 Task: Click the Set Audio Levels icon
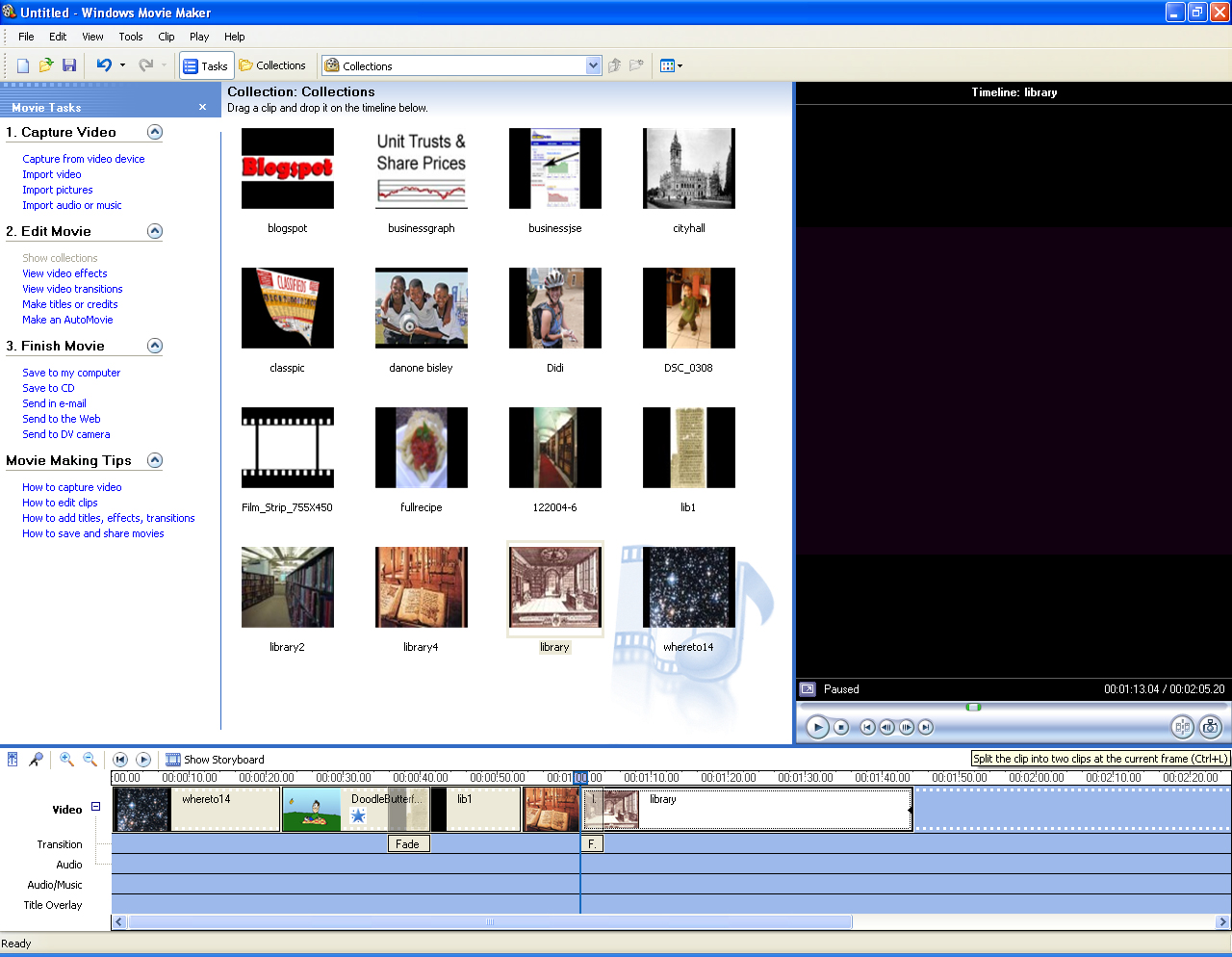pyautogui.click(x=12, y=760)
